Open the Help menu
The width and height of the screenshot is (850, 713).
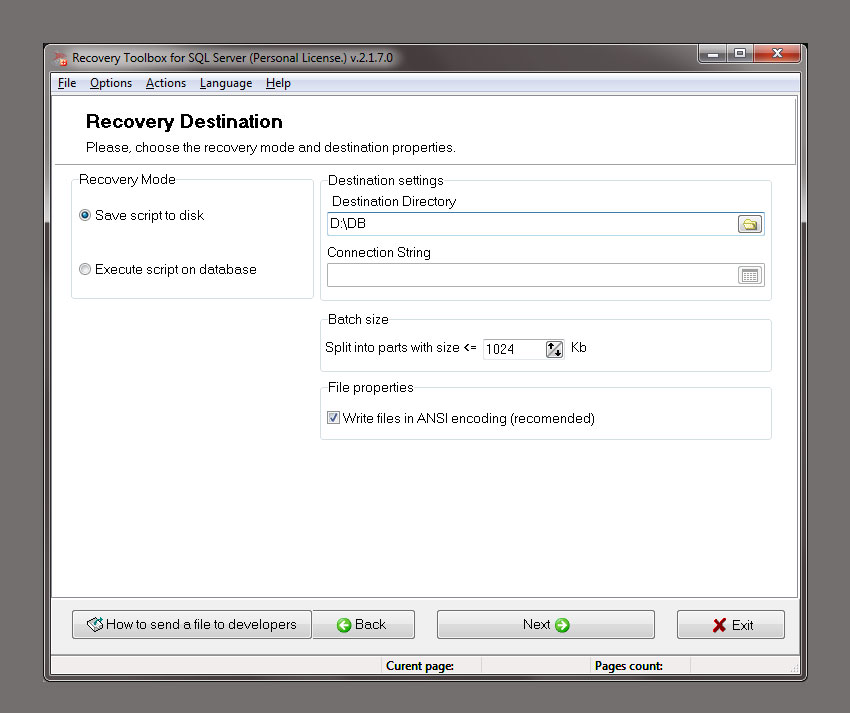(x=278, y=83)
